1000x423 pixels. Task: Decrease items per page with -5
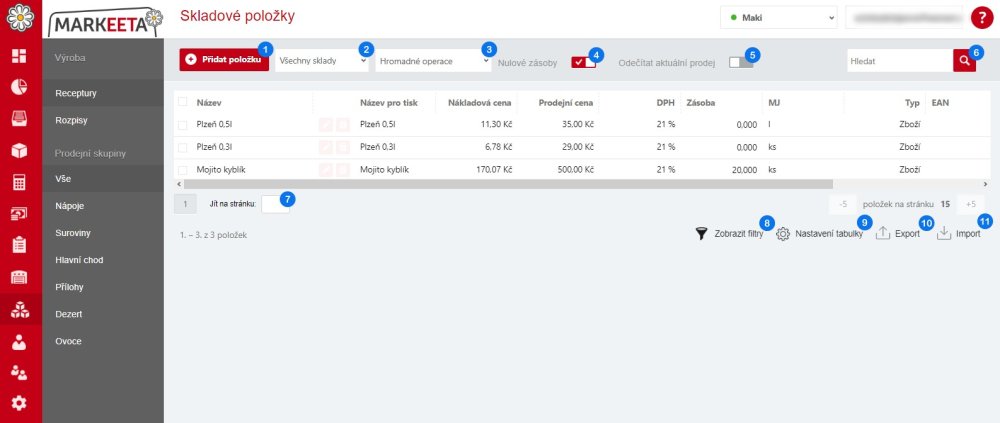843,204
